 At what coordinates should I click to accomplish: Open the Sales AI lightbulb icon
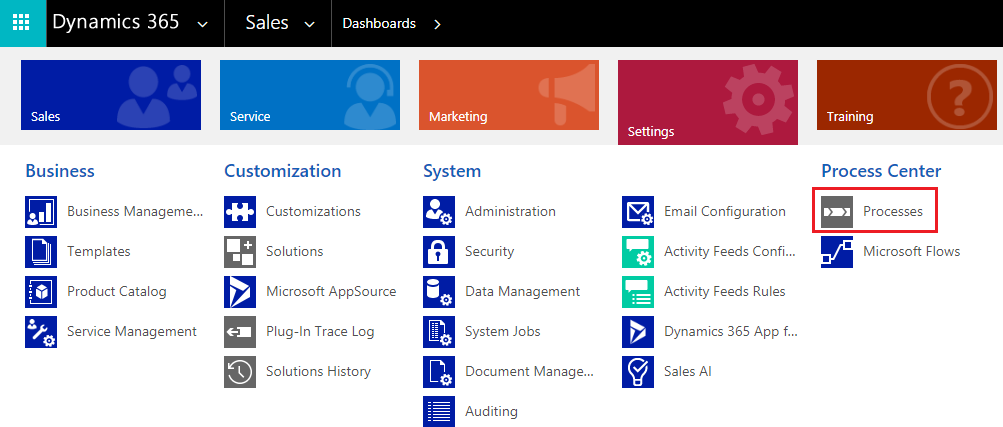click(638, 372)
